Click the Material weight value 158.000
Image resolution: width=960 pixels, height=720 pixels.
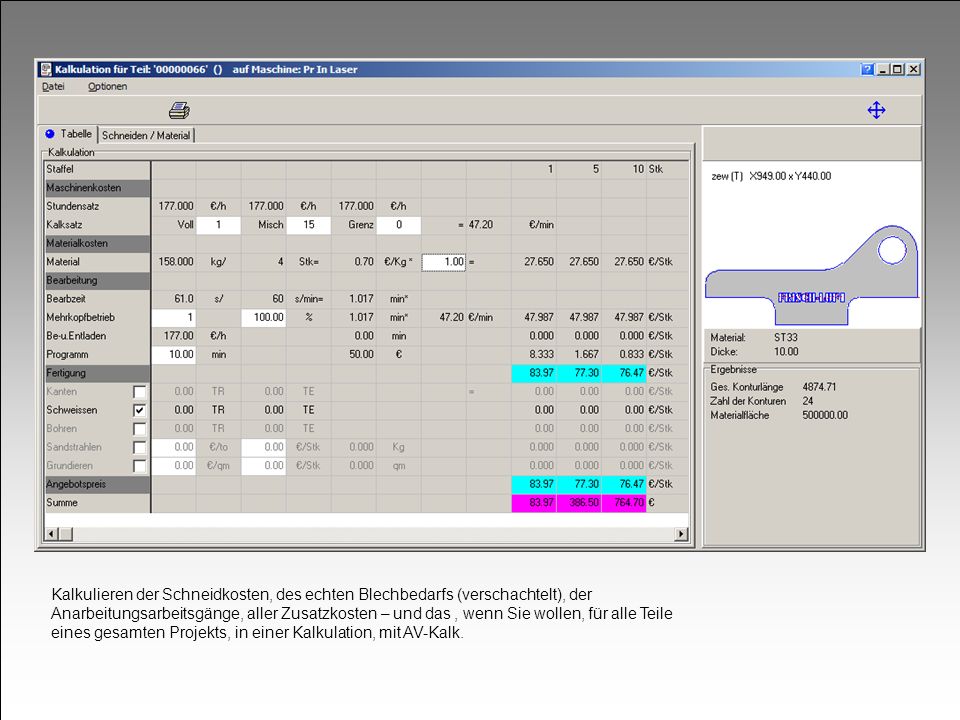coord(176,262)
